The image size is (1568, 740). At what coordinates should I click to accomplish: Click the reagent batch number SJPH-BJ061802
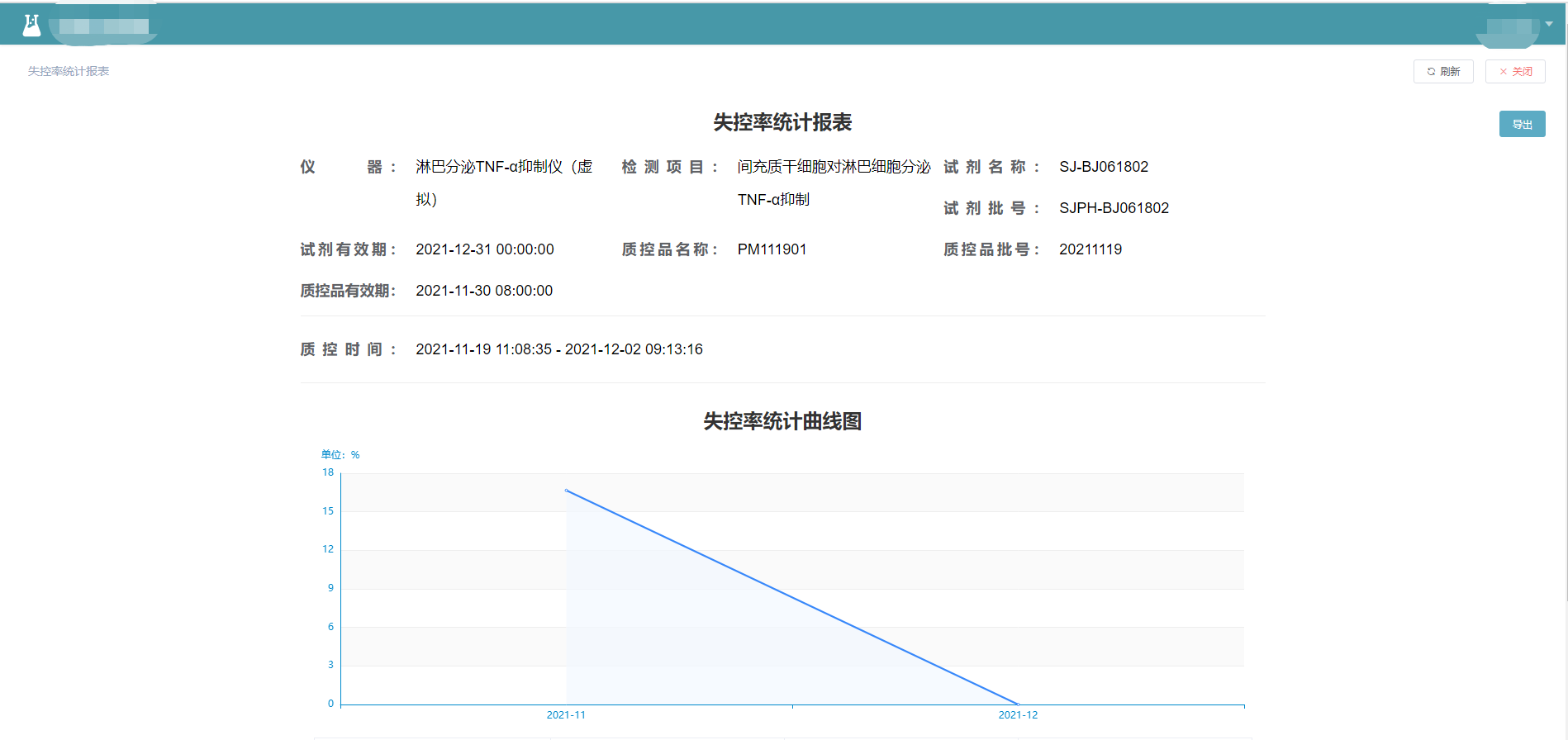pyautogui.click(x=1114, y=208)
